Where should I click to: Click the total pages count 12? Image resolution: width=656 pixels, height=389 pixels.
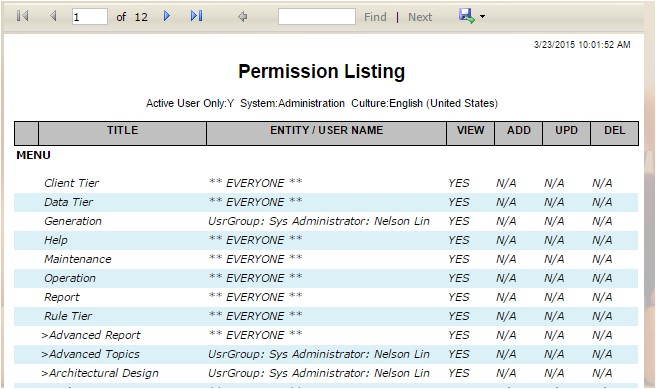(x=141, y=17)
